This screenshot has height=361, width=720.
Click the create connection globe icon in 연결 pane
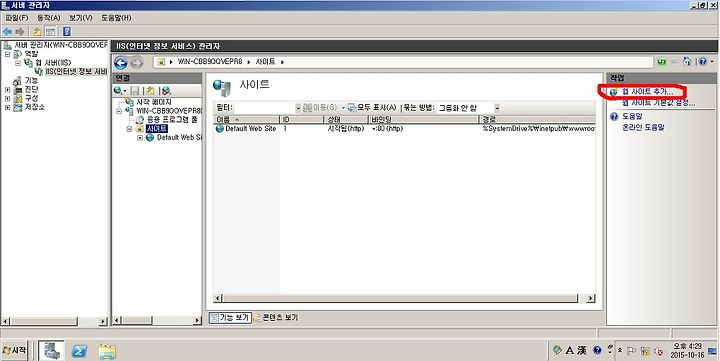click(x=118, y=91)
